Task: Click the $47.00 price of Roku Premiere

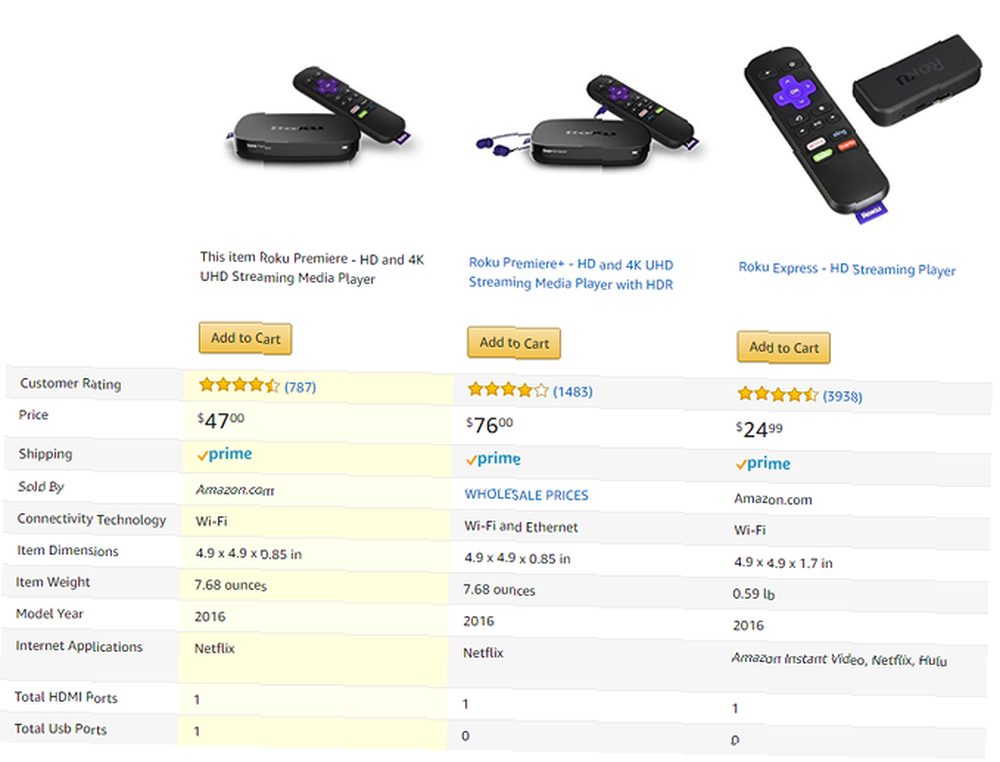Action: click(221, 420)
